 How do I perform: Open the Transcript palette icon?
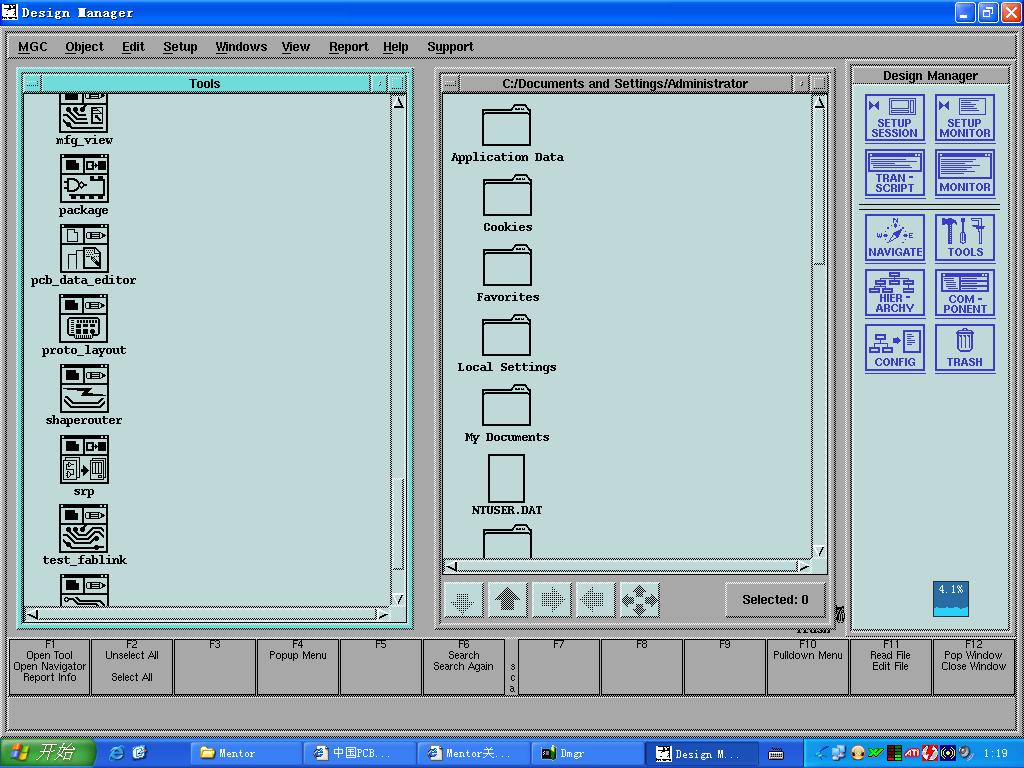[894, 173]
